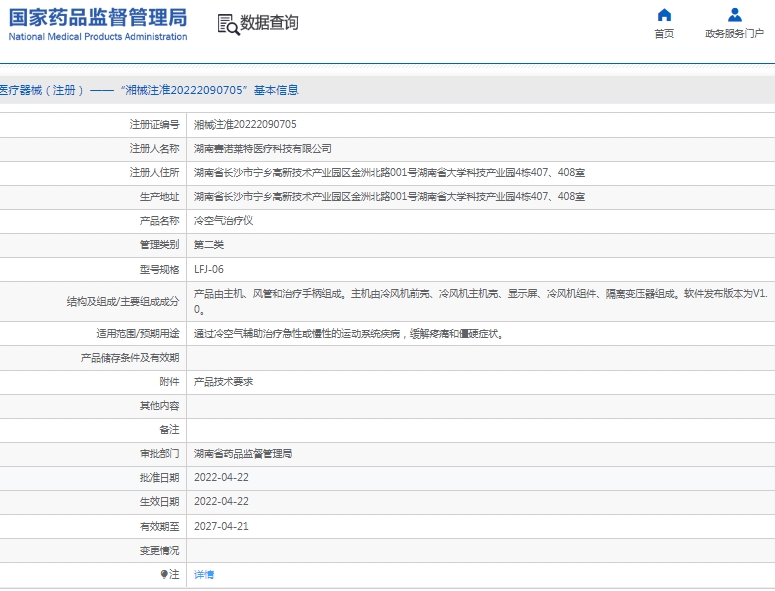This screenshot has height=591, width=775.
Task: Click the 审批部门 row label
Action: (159, 454)
